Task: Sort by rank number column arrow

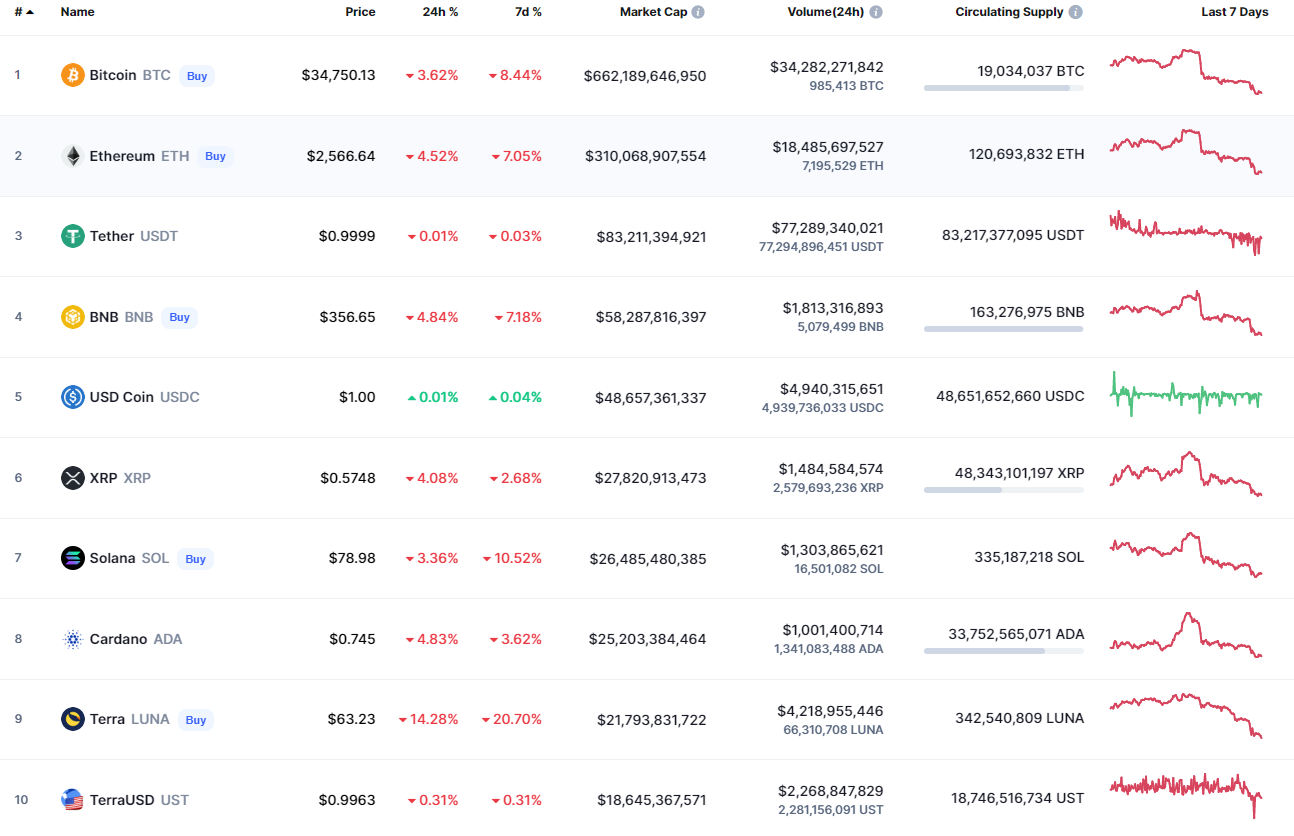Action: click(30, 12)
